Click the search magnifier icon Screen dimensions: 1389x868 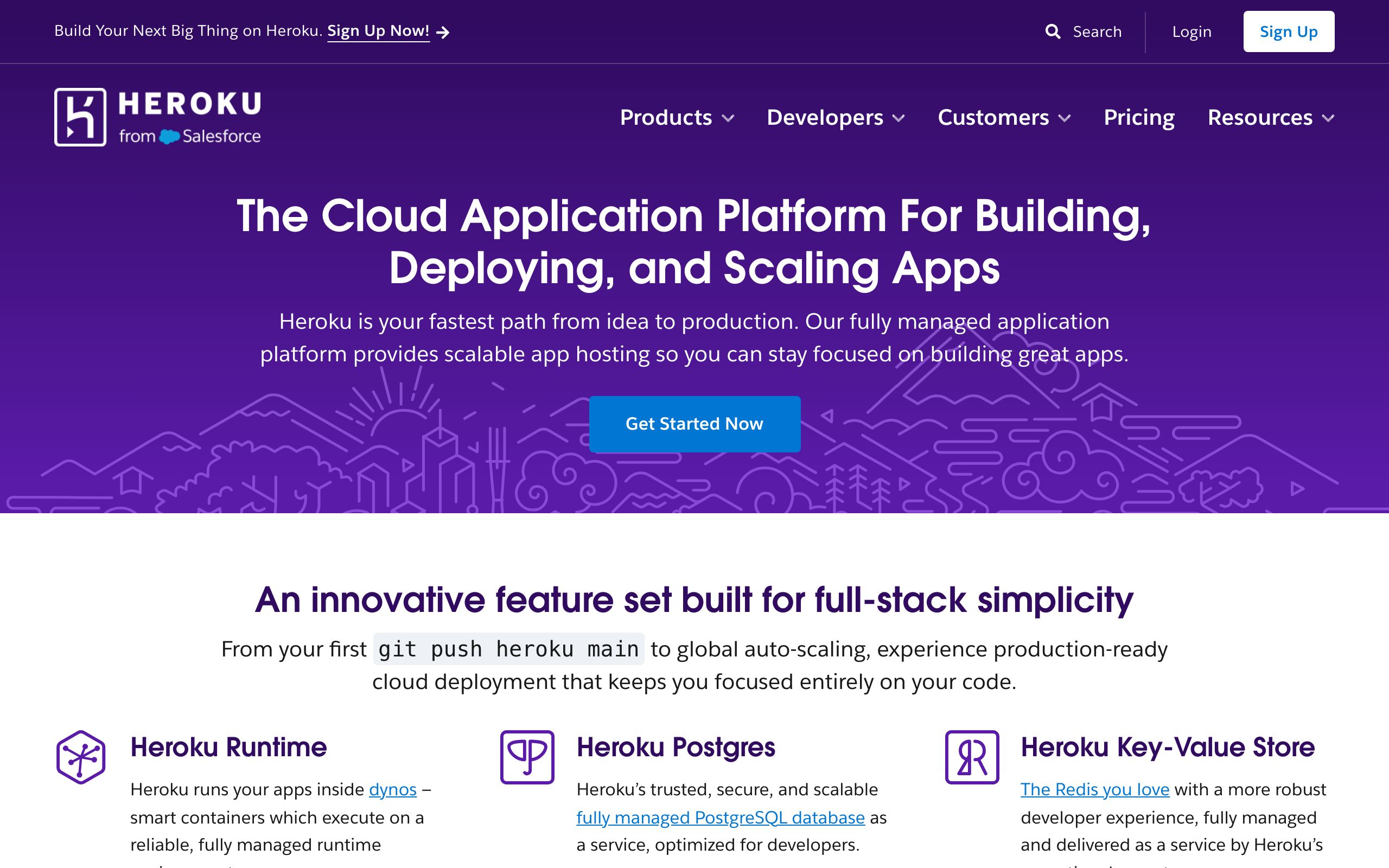(x=1053, y=31)
